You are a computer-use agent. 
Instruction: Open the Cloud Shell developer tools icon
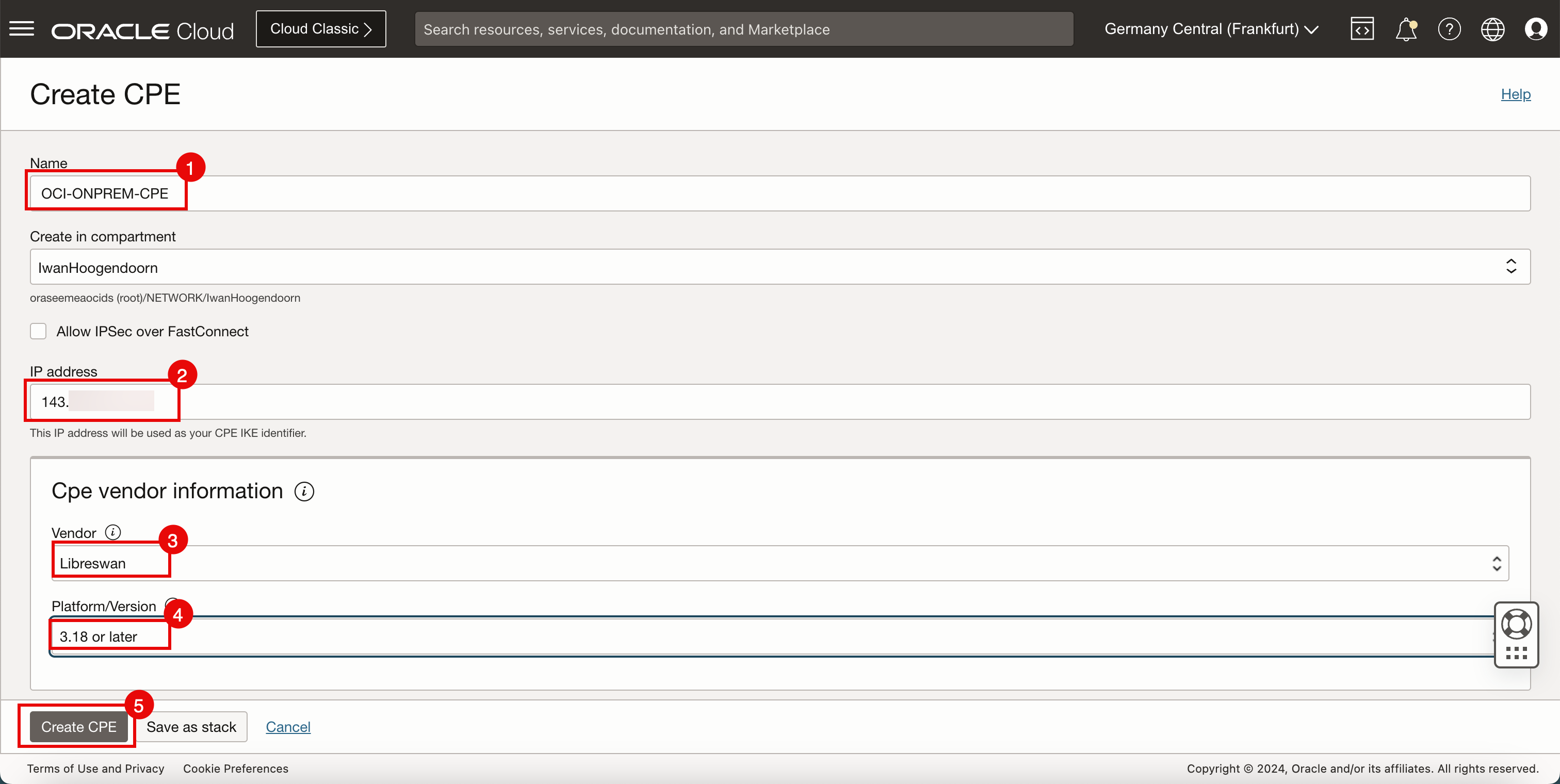click(1362, 28)
